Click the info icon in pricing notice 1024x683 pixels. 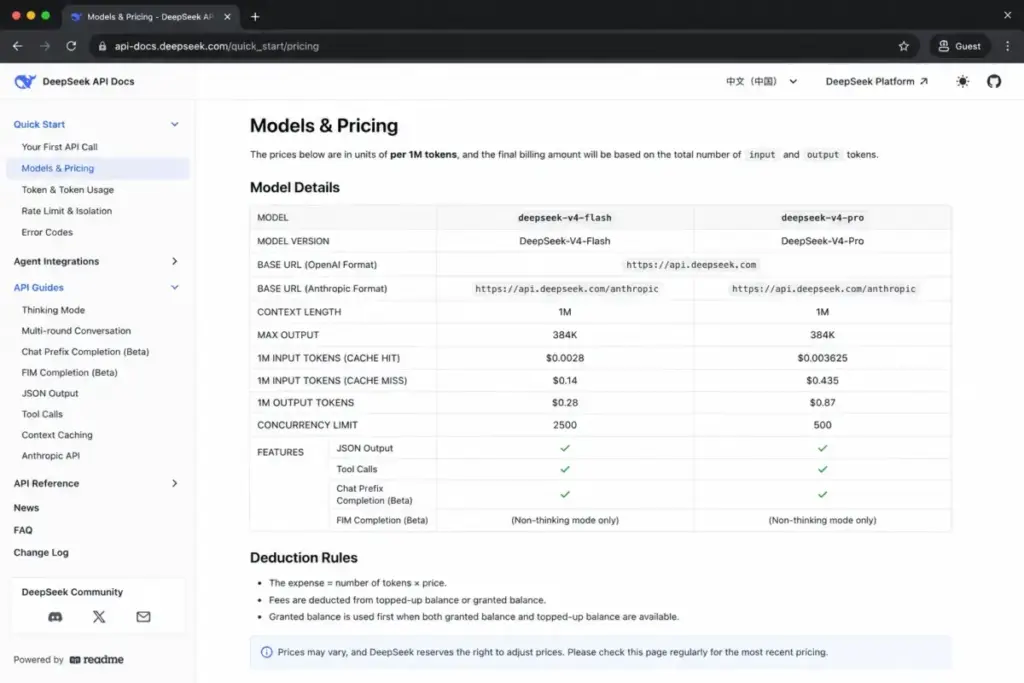(266, 652)
